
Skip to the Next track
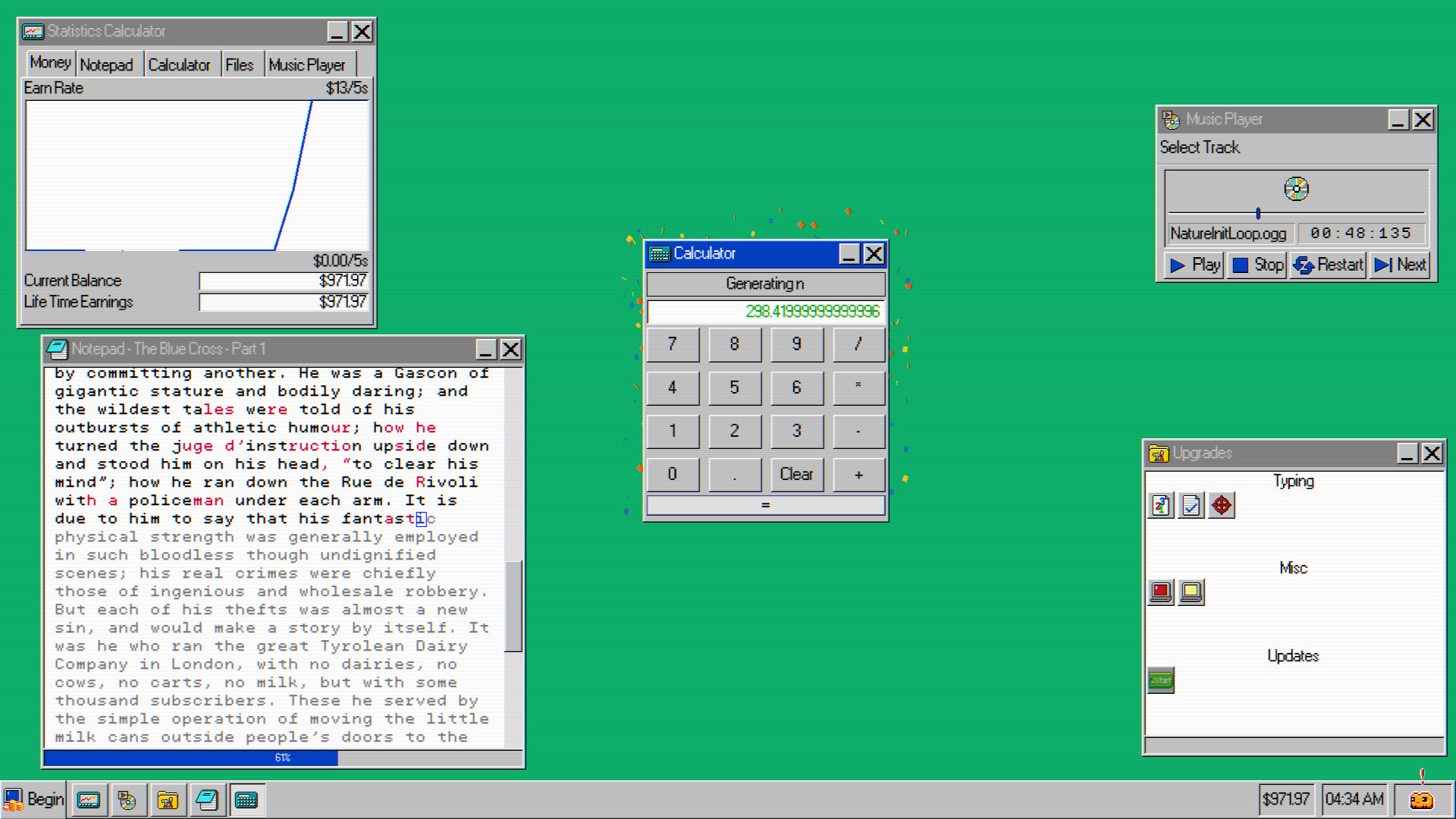(1400, 265)
